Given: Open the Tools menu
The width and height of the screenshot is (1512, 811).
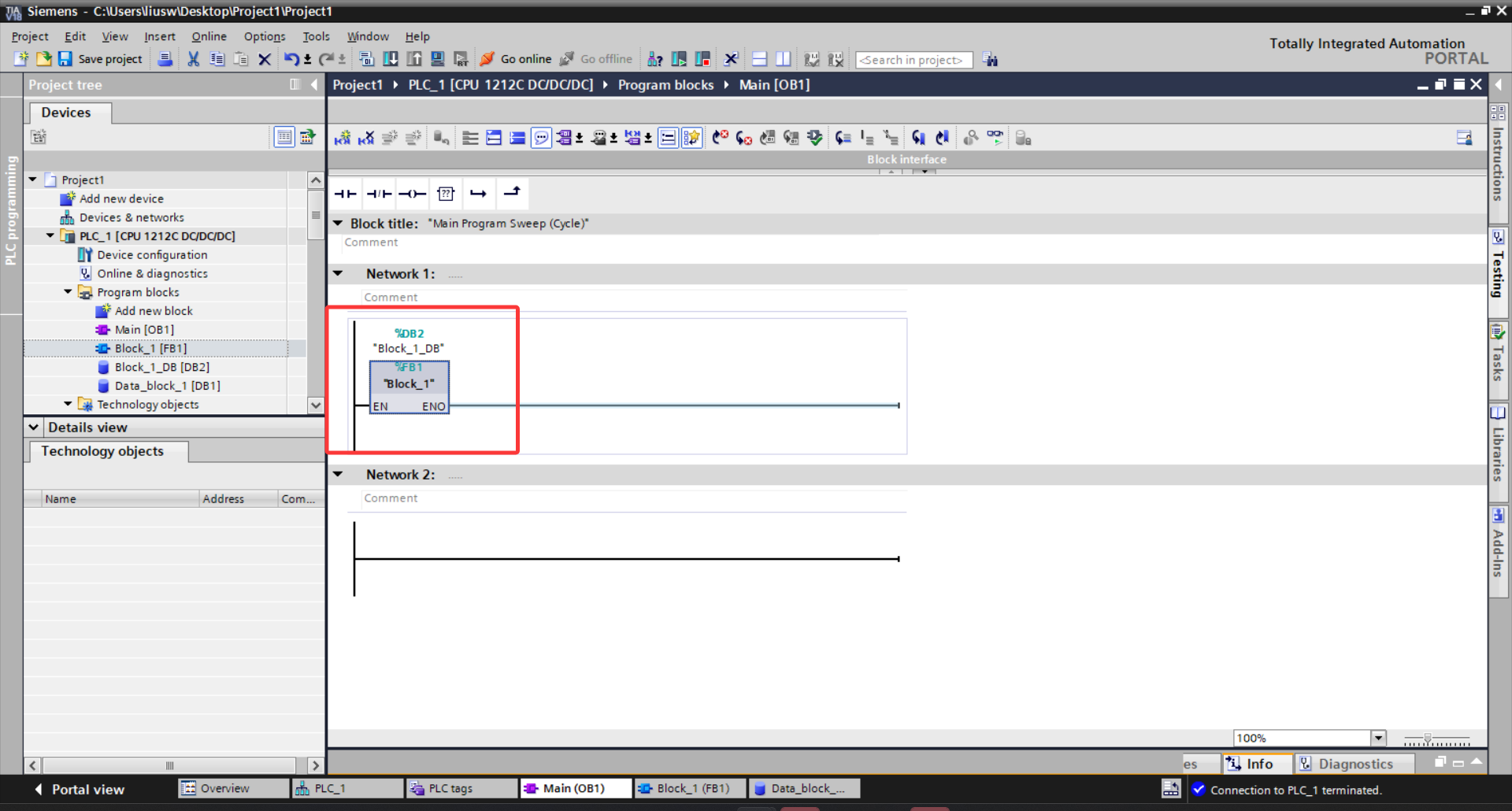Looking at the screenshot, I should point(316,36).
